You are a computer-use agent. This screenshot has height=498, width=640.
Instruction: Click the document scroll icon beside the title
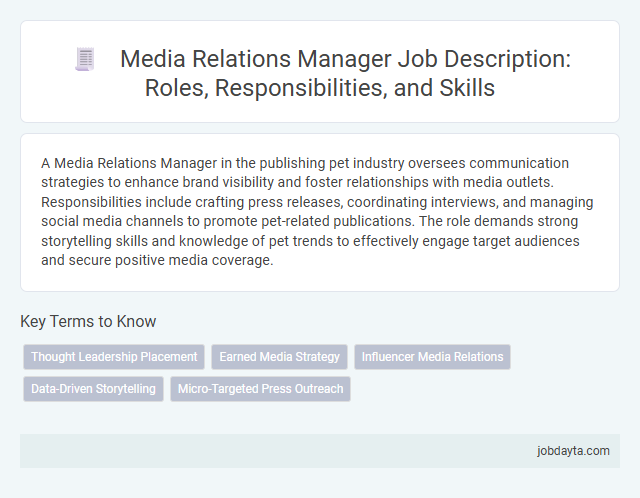pyautogui.click(x=85, y=59)
